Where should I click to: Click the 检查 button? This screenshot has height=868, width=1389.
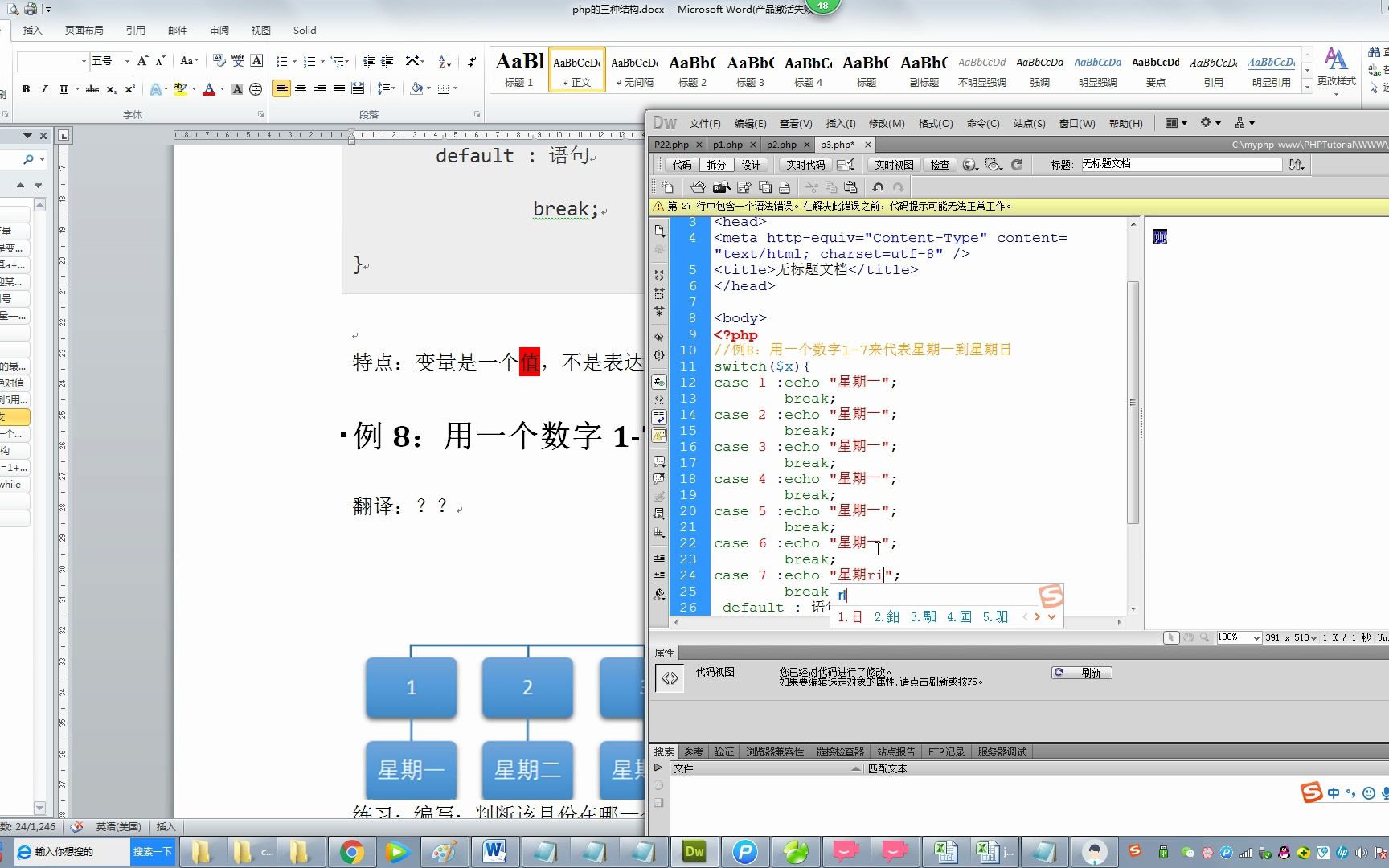[x=940, y=165]
